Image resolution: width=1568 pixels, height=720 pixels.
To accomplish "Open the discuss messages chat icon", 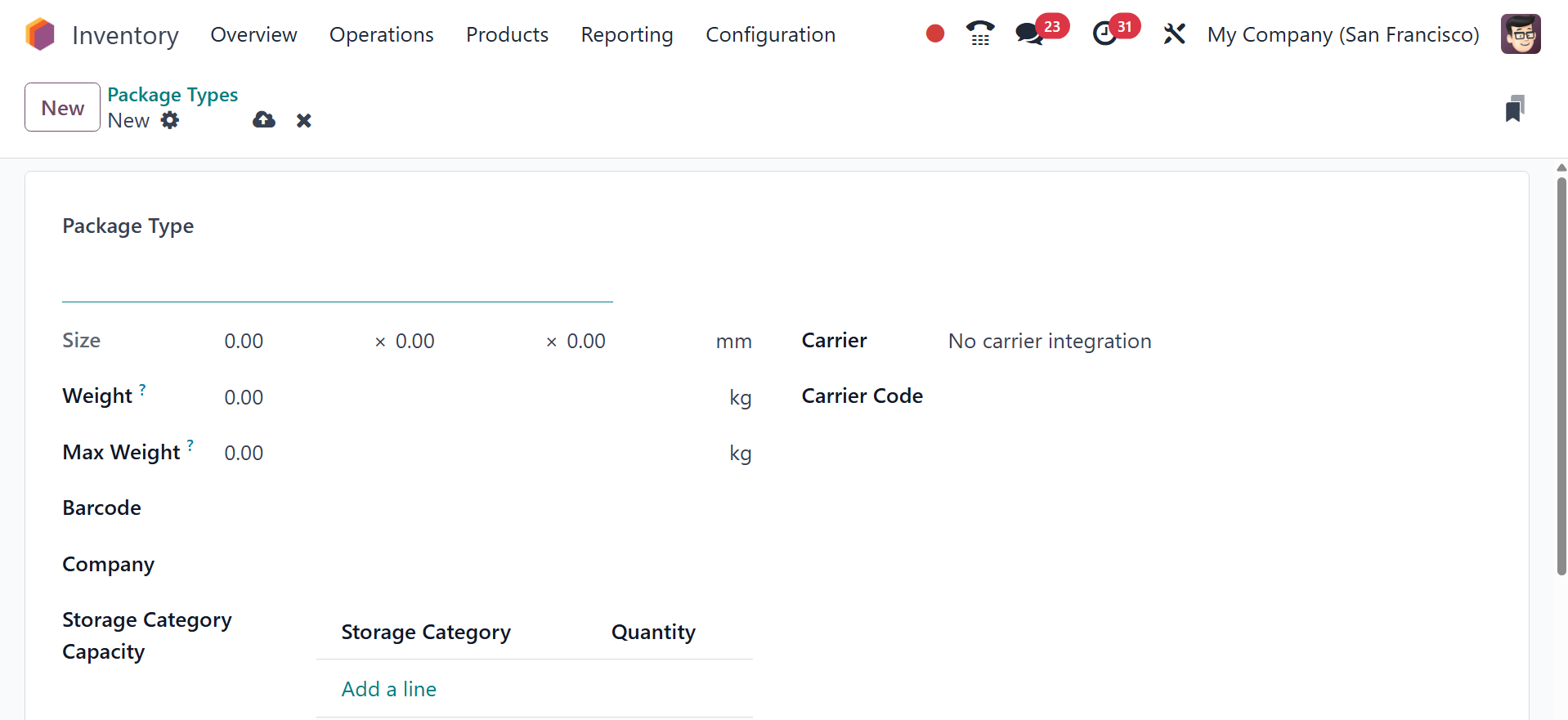I will (1029, 34).
